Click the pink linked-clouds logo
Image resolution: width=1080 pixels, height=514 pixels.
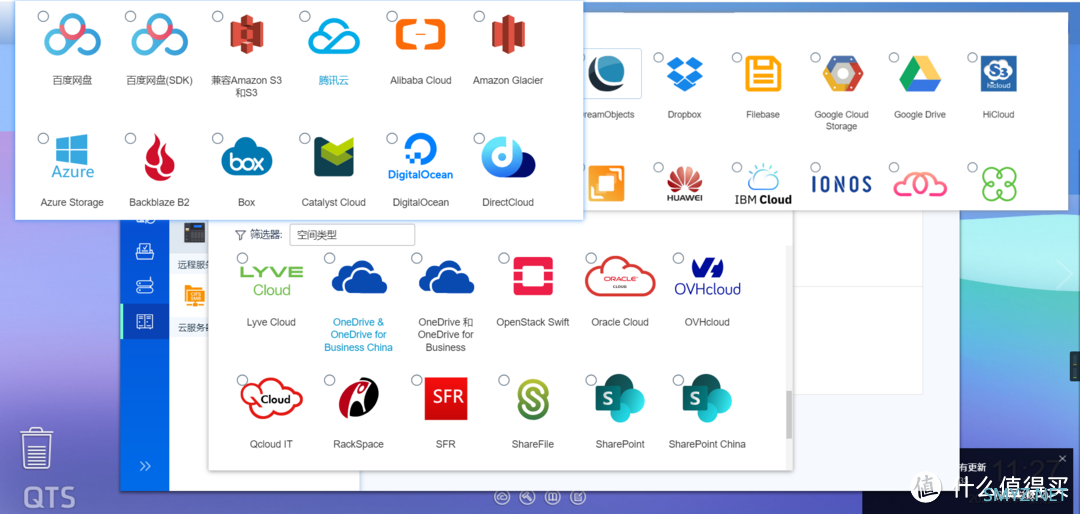tap(920, 185)
